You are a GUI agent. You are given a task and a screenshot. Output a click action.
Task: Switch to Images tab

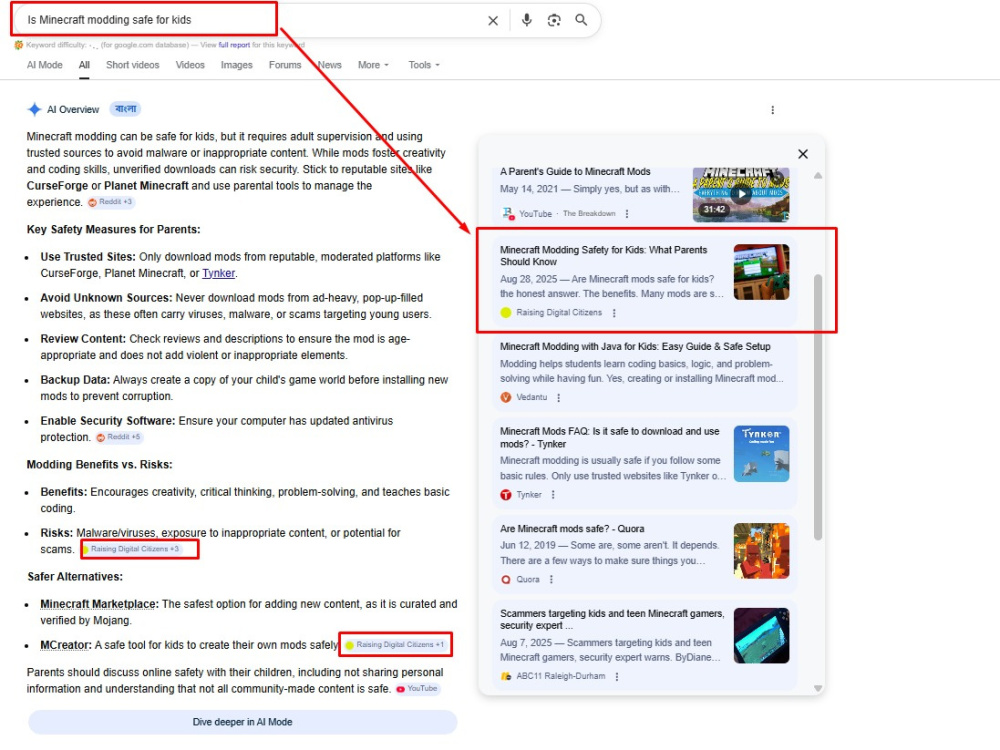[237, 65]
